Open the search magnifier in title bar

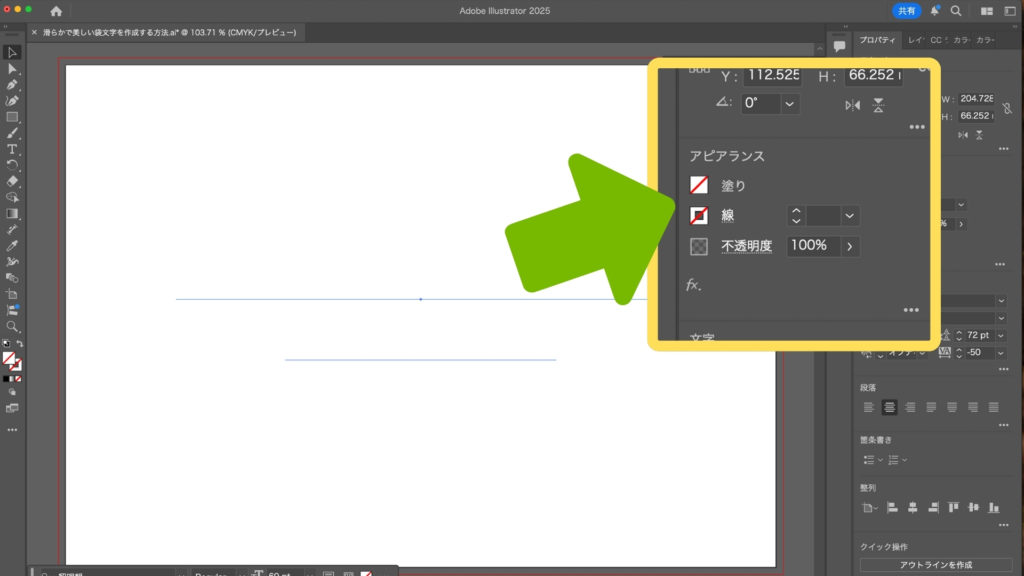click(956, 11)
